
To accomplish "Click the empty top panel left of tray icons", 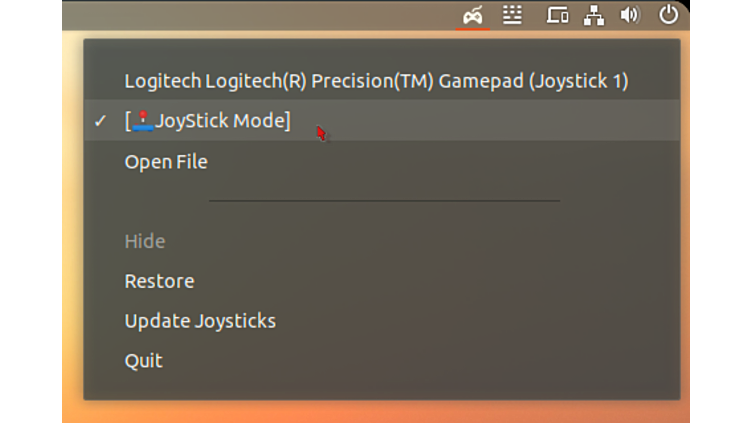I will coord(250,15).
